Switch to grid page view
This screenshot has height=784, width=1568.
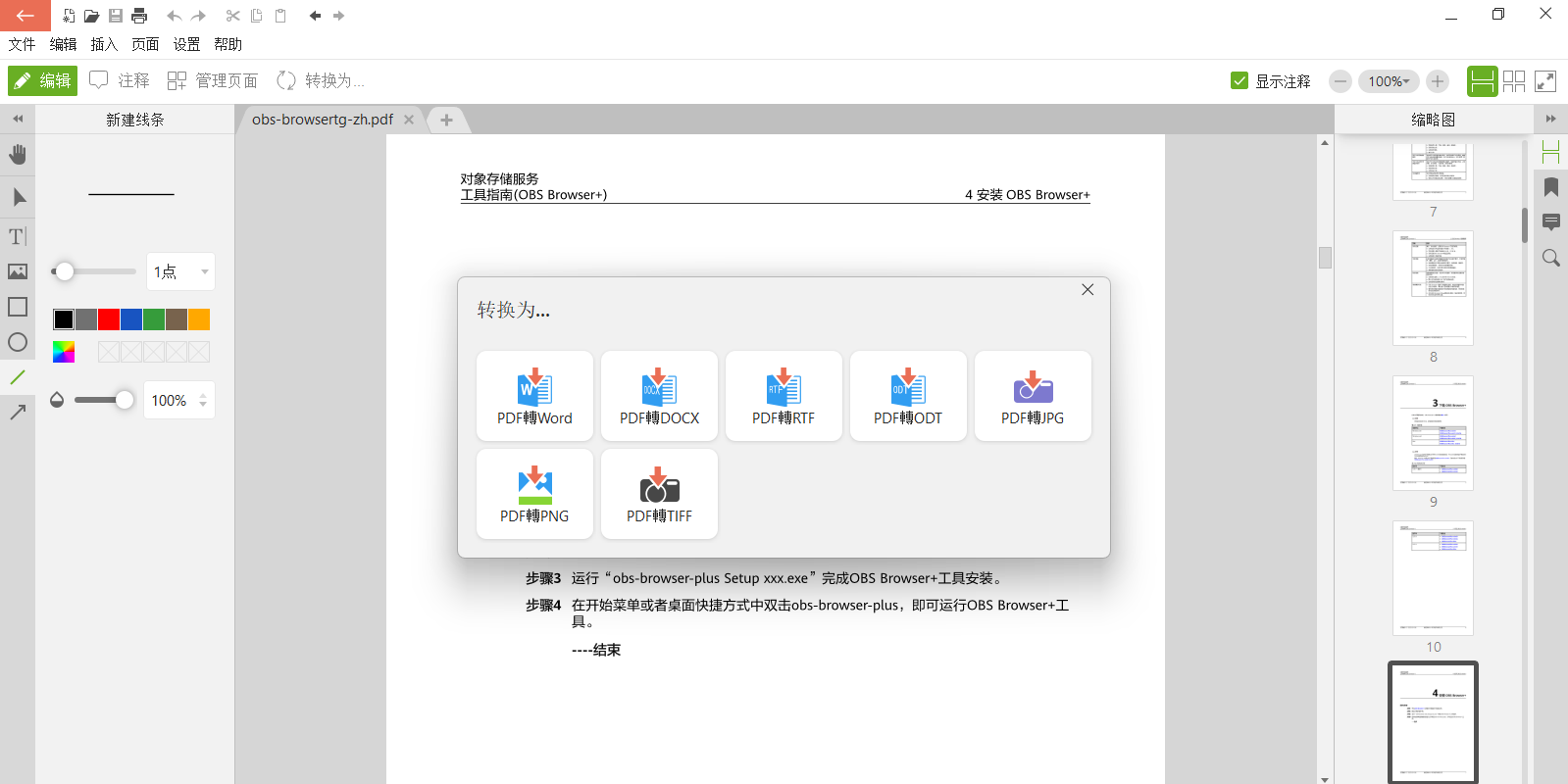click(1514, 81)
